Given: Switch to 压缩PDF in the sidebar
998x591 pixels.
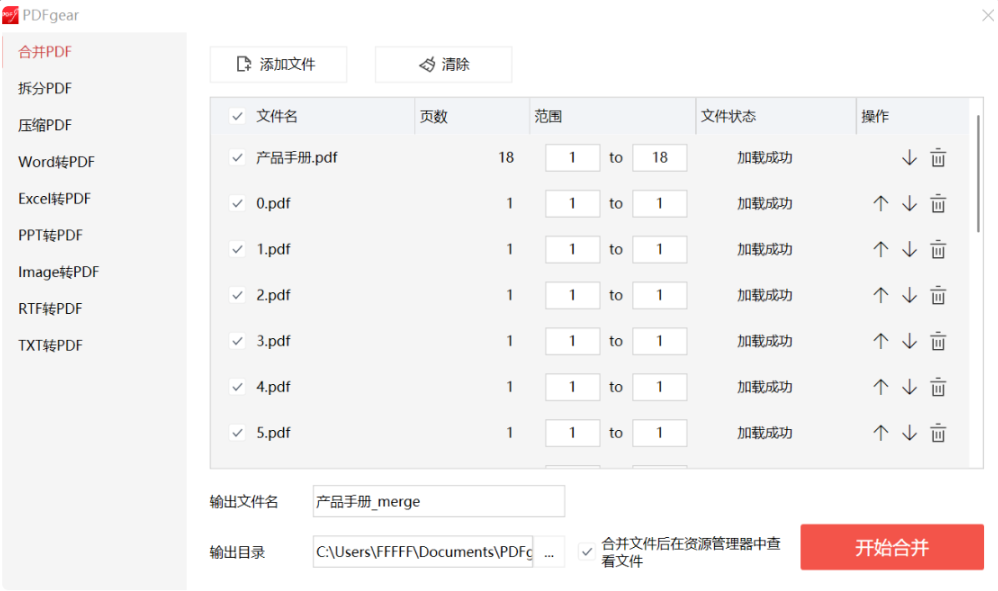Looking at the screenshot, I should [x=45, y=125].
